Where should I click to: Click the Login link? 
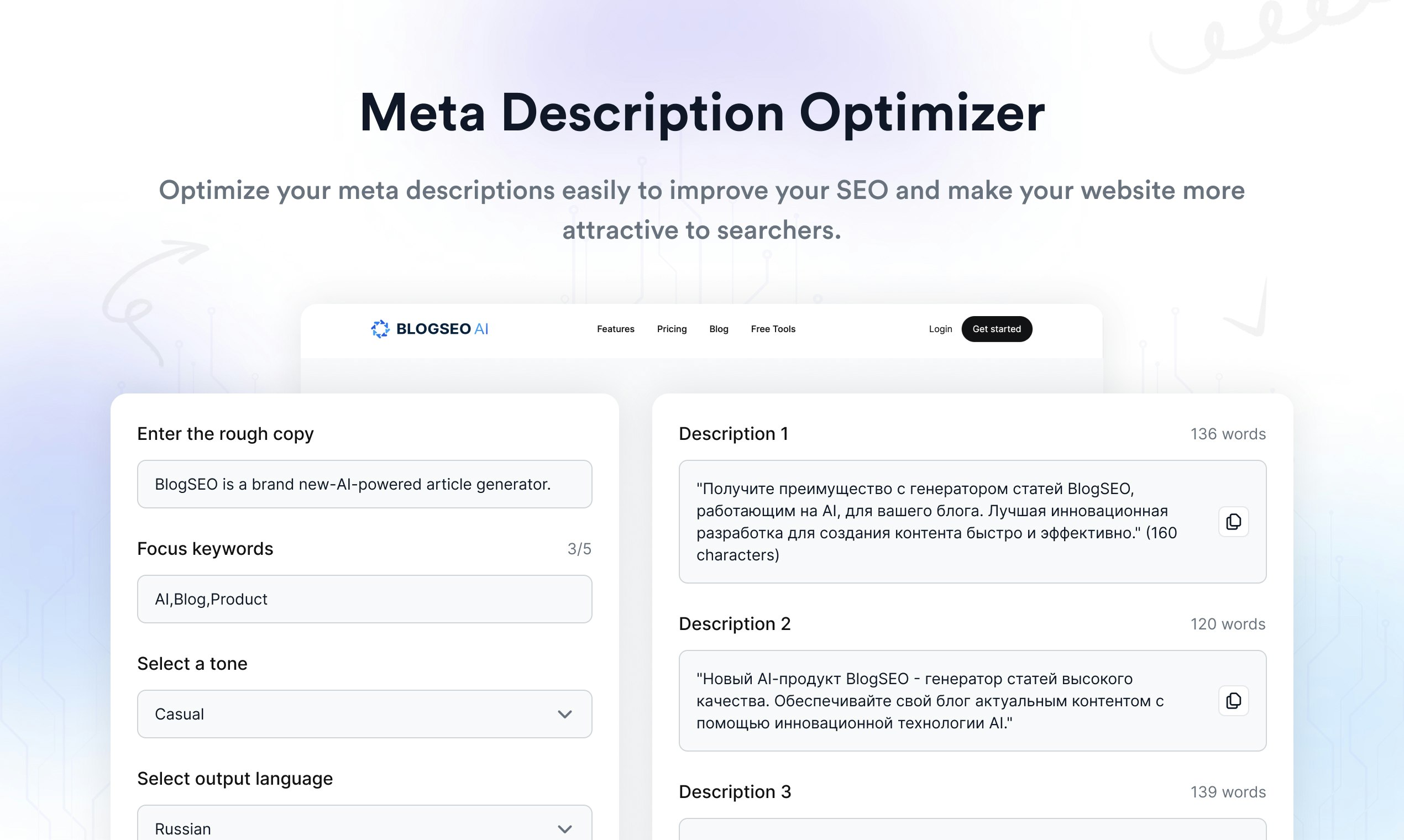click(x=940, y=329)
